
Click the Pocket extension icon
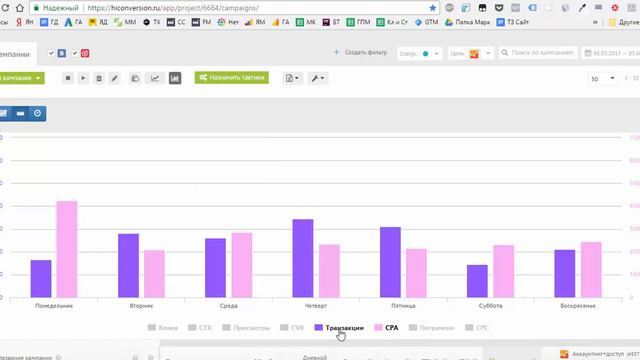pos(499,8)
